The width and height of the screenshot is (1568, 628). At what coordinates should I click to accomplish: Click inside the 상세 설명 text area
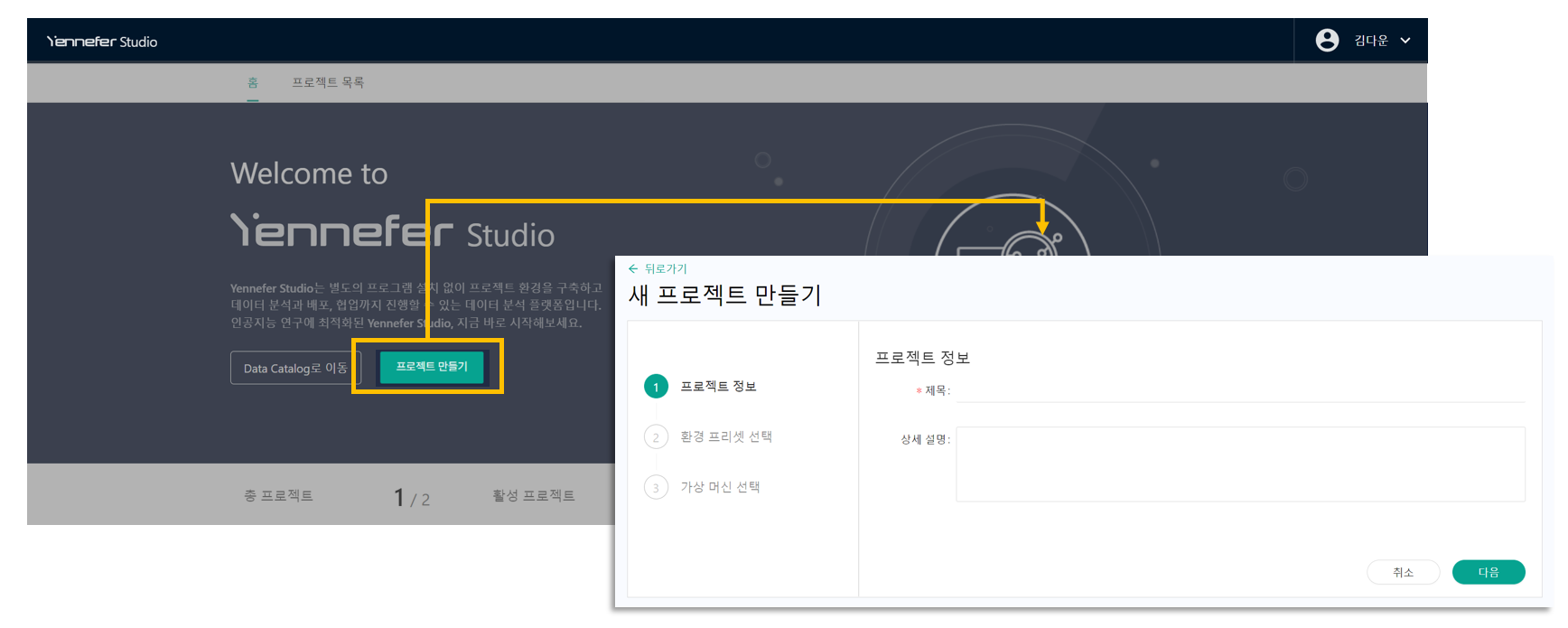[1239, 464]
